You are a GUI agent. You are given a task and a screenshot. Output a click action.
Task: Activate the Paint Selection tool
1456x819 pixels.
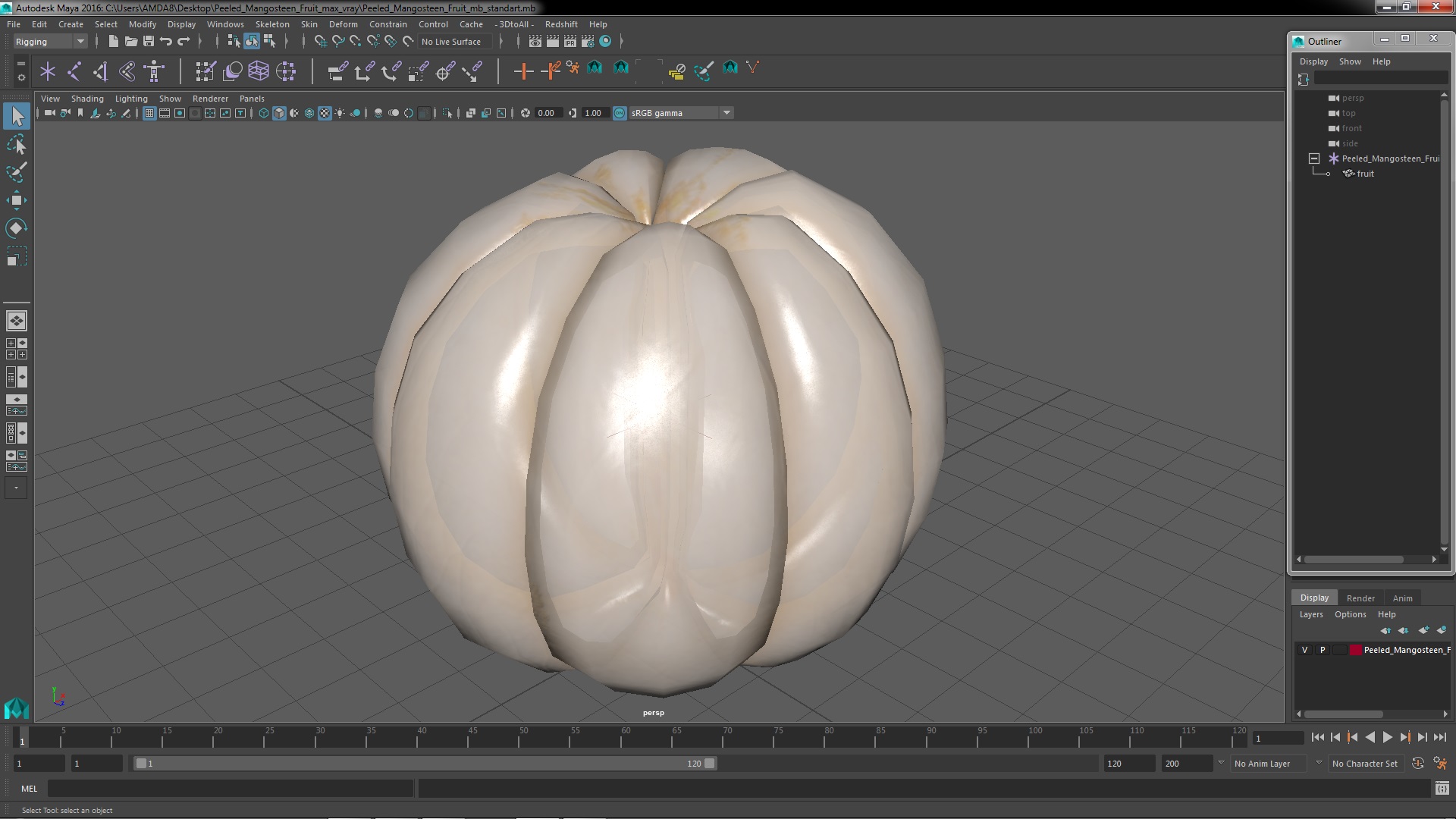[x=16, y=172]
